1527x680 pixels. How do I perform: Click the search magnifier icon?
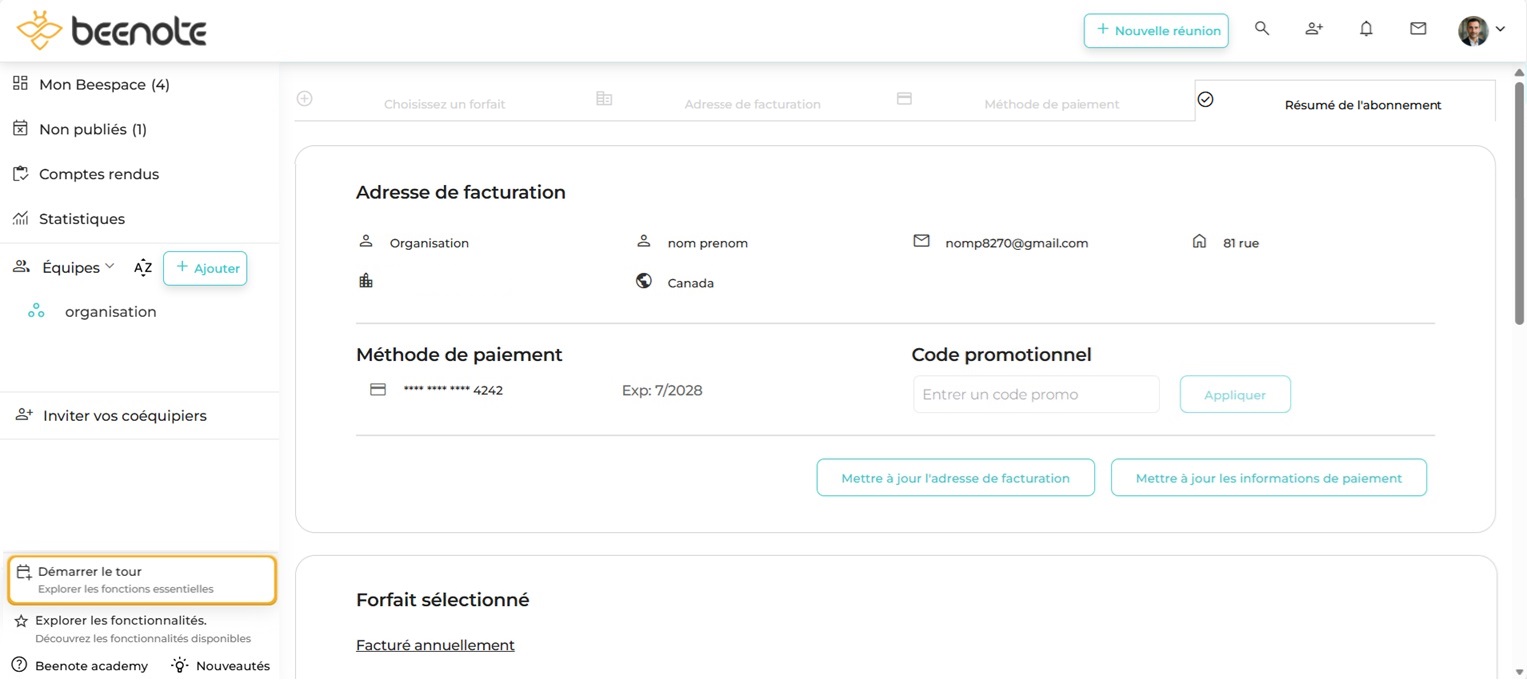pos(1262,29)
